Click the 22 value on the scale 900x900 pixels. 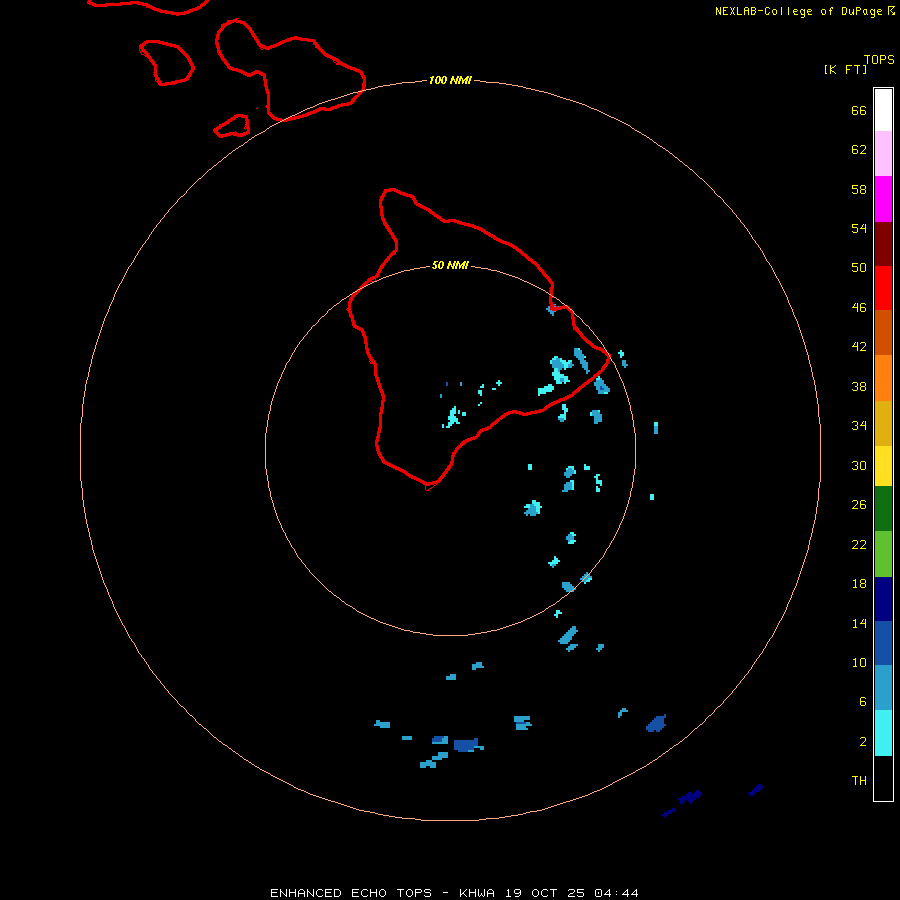pyautogui.click(x=859, y=544)
